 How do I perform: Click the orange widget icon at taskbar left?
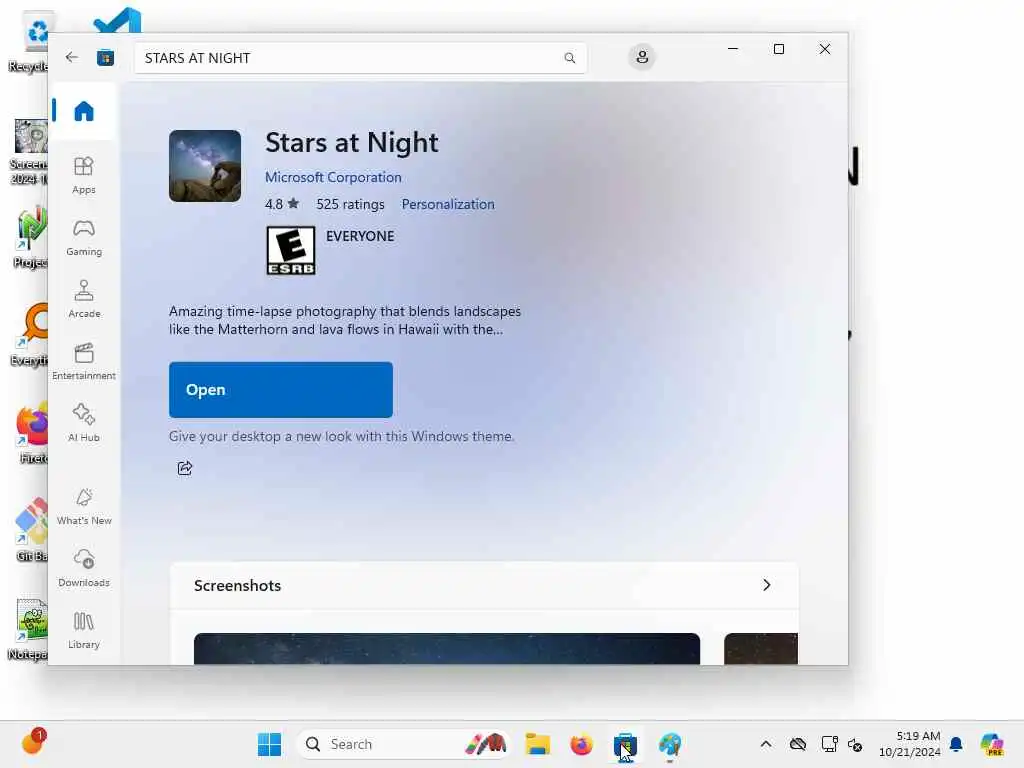[x=33, y=742]
